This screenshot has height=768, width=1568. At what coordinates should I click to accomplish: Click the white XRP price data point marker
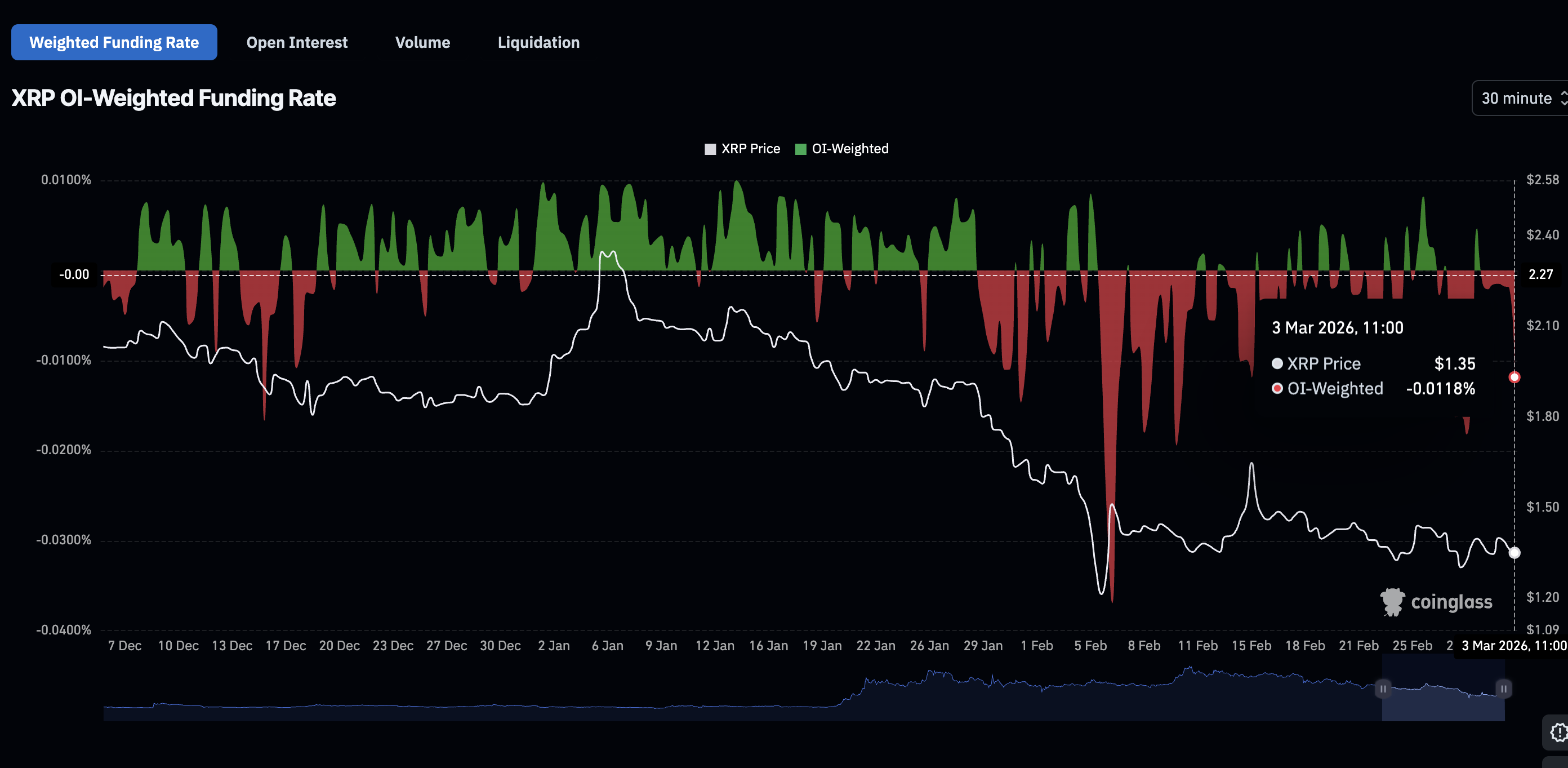coord(1514,552)
